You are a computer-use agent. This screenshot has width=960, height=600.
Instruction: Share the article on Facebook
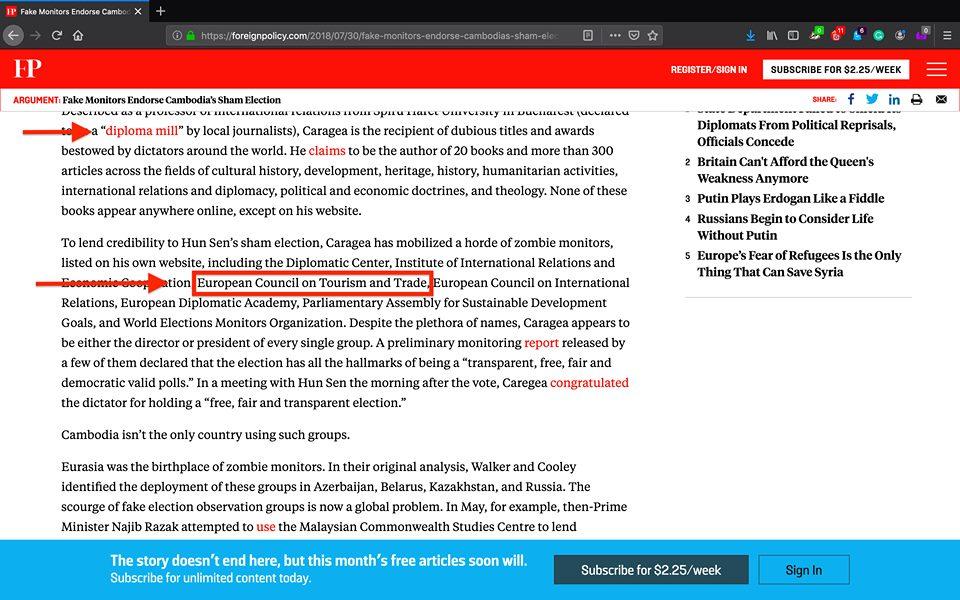[851, 99]
